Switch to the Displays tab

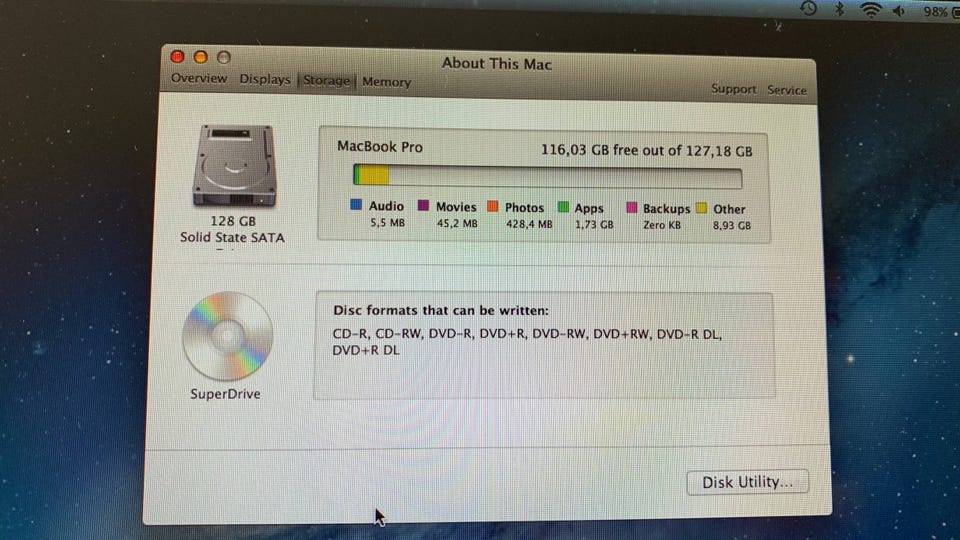point(264,80)
